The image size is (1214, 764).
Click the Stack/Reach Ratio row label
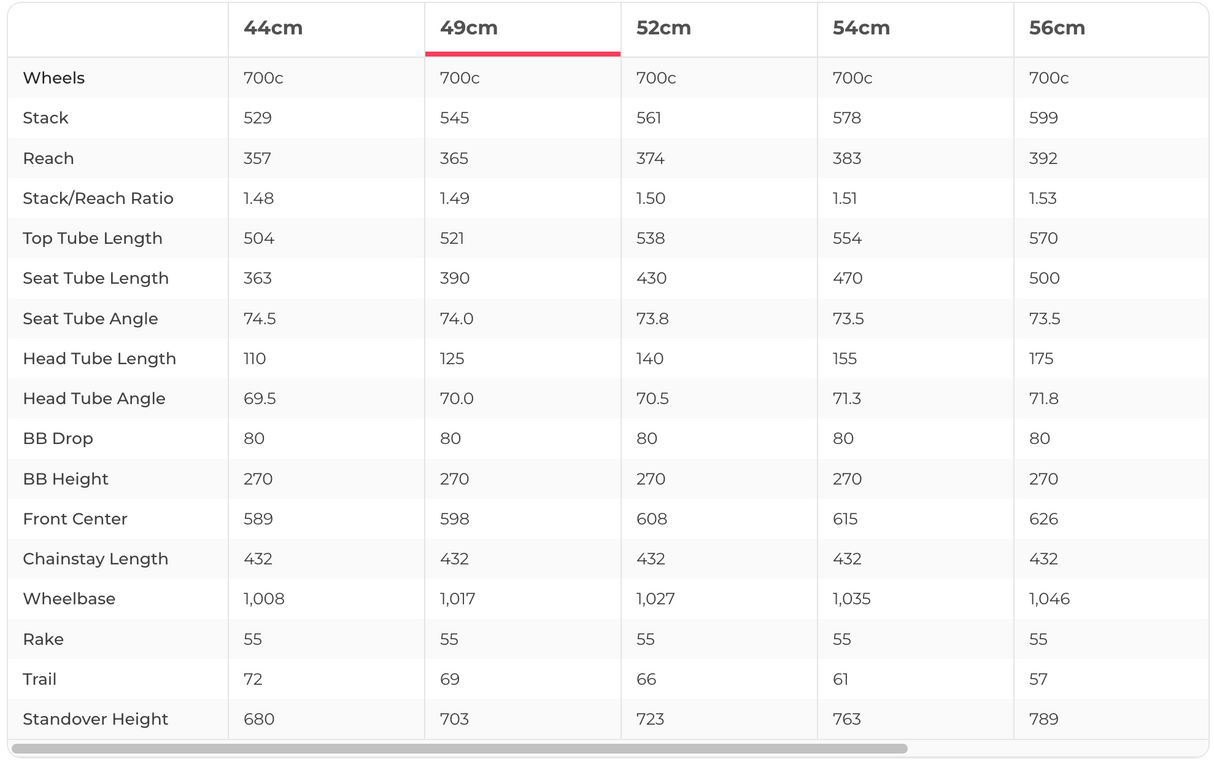pyautogui.click(x=98, y=198)
